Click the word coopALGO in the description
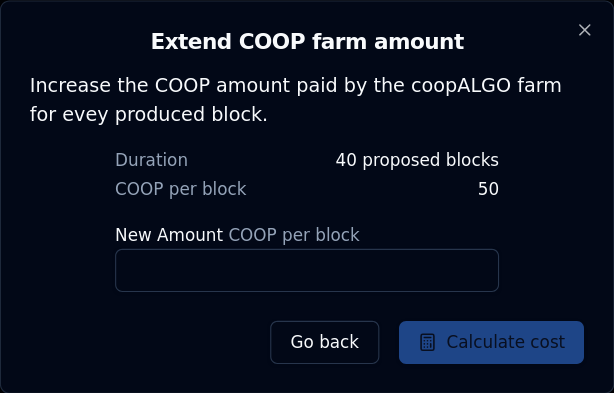This screenshot has height=393, width=614. click(x=460, y=86)
